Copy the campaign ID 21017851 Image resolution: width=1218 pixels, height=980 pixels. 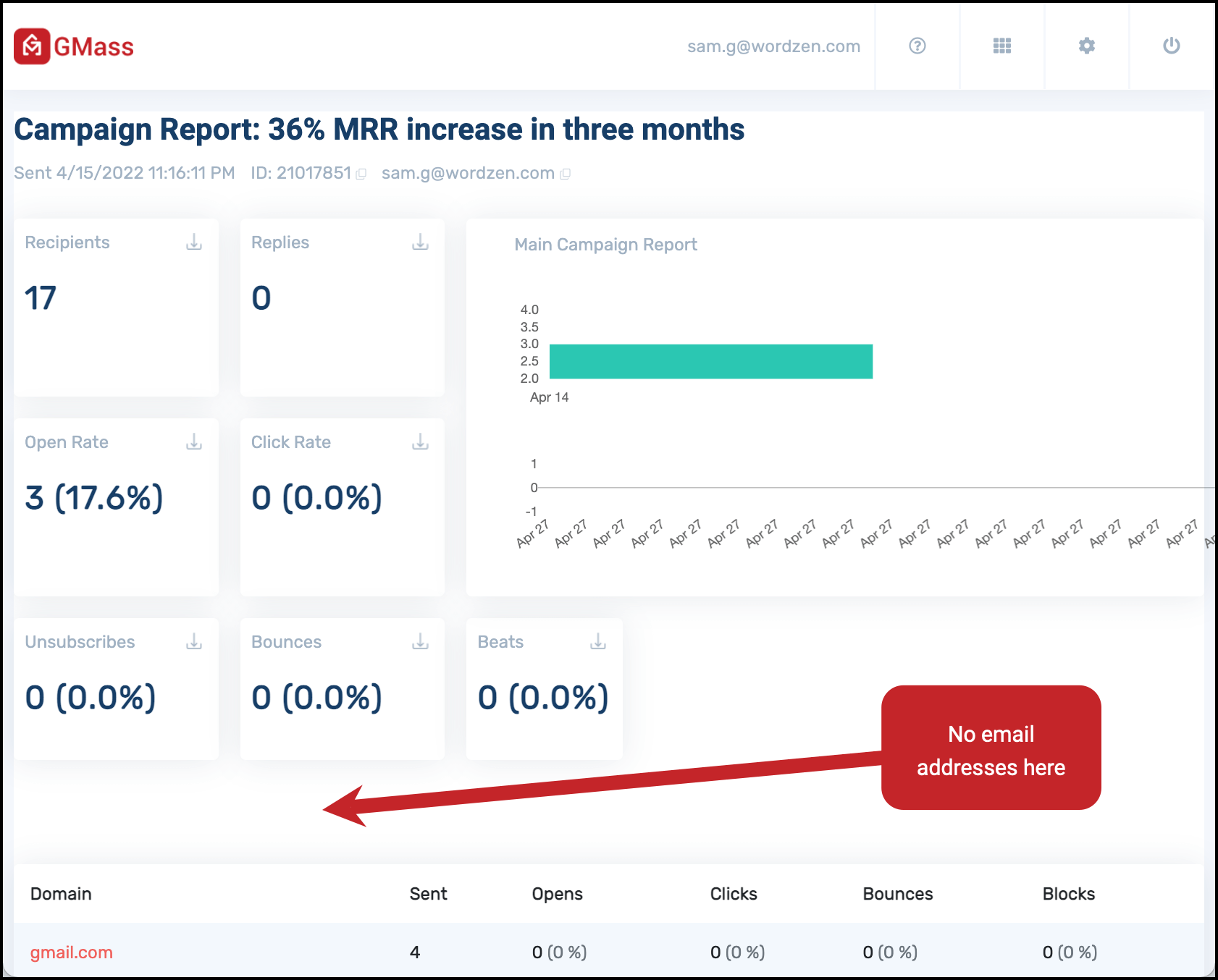(x=361, y=174)
